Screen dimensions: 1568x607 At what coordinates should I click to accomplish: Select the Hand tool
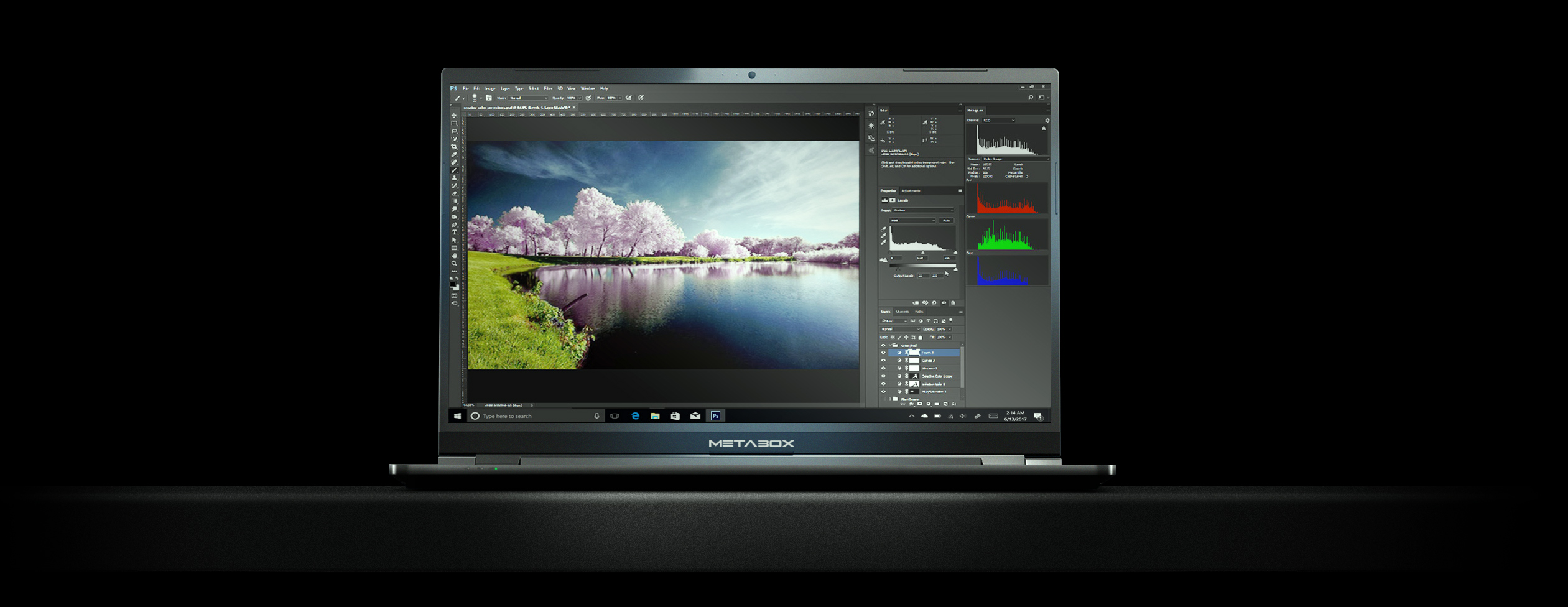point(454,256)
